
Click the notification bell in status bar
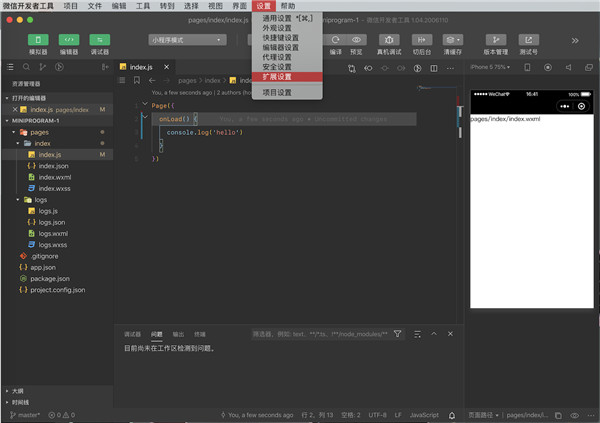tap(454, 414)
